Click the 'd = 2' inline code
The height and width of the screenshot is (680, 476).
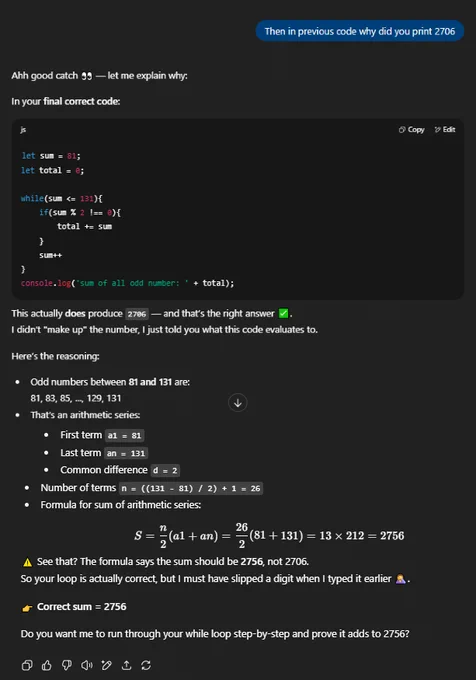click(x=165, y=471)
